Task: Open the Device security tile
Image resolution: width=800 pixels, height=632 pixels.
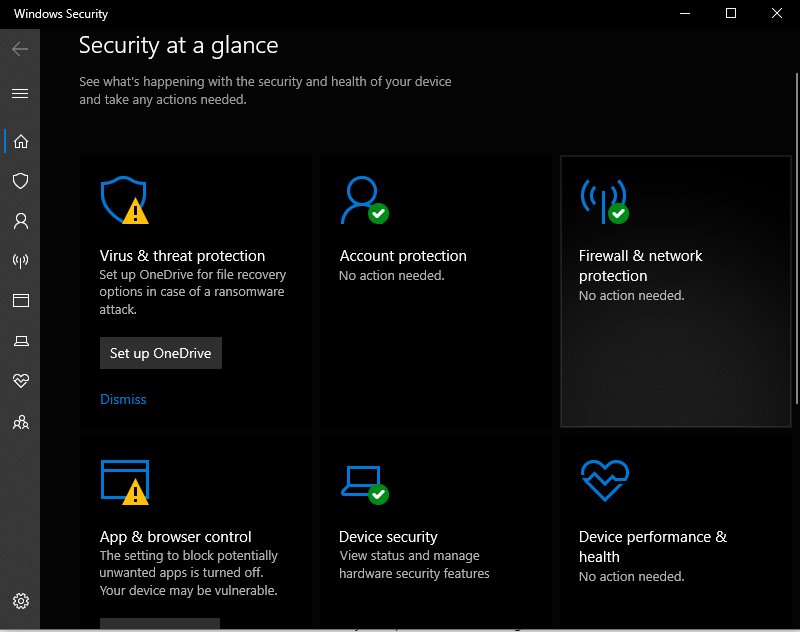Action: click(388, 537)
